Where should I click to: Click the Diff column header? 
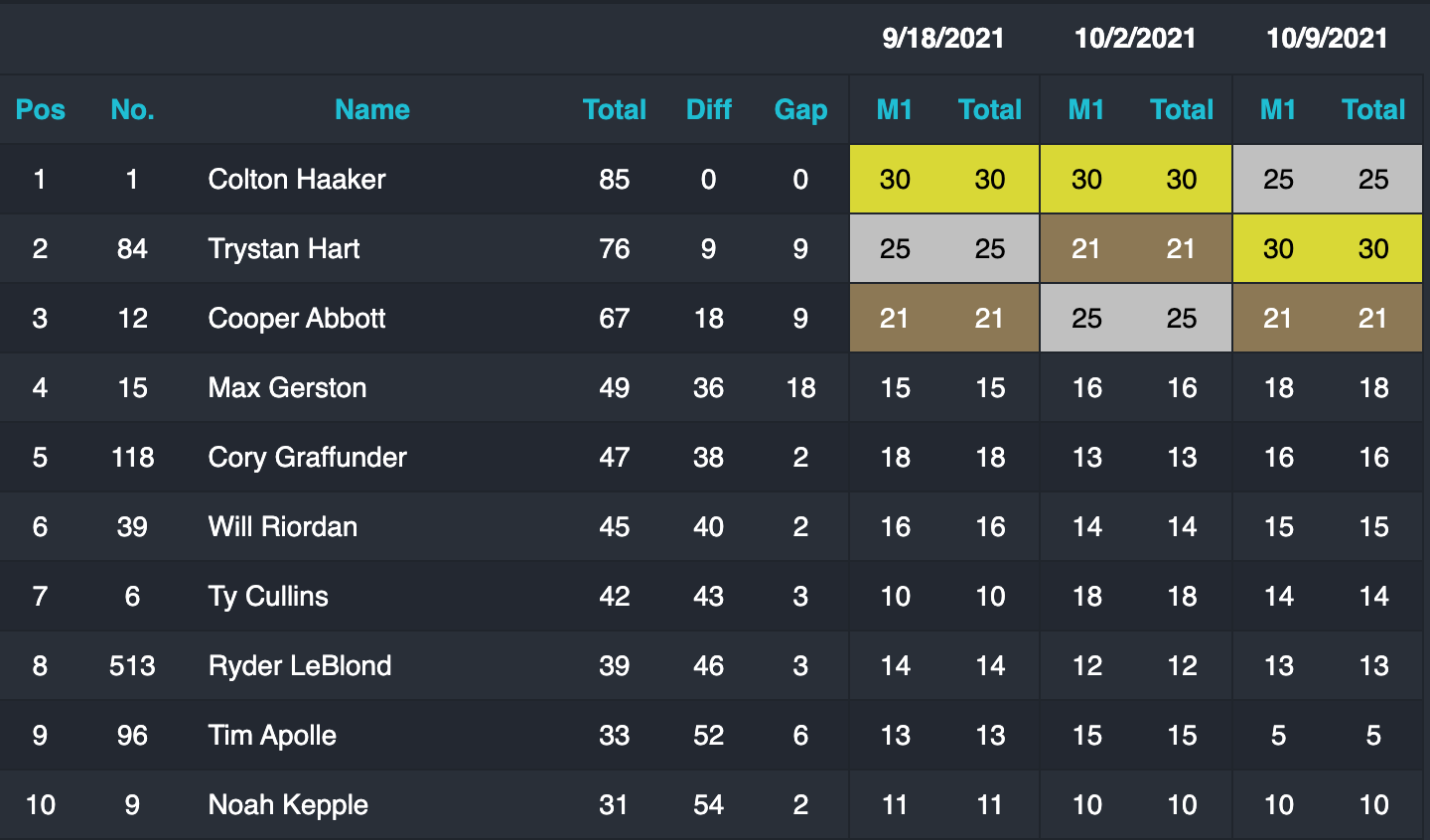(x=708, y=109)
